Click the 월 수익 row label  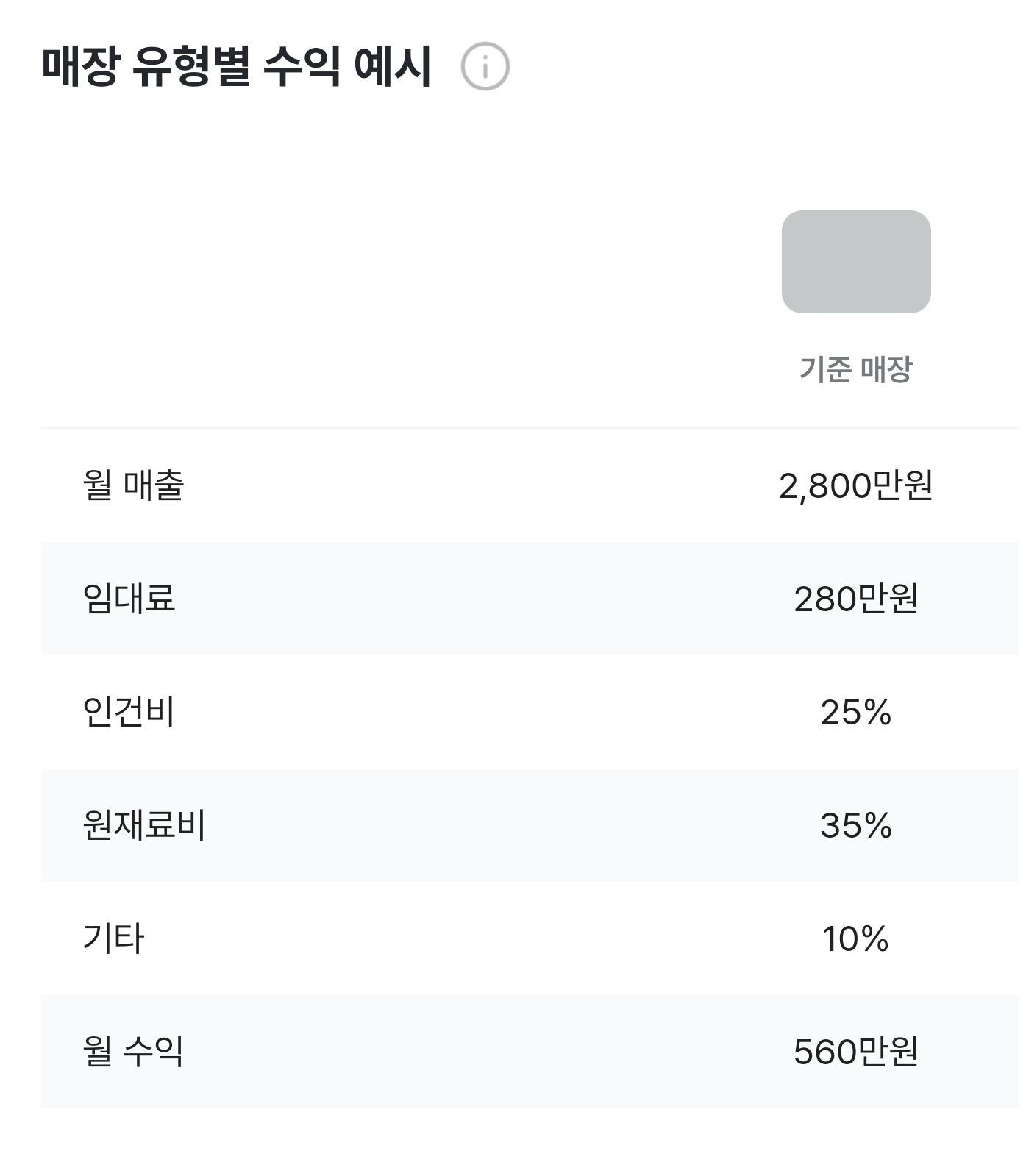click(133, 1052)
